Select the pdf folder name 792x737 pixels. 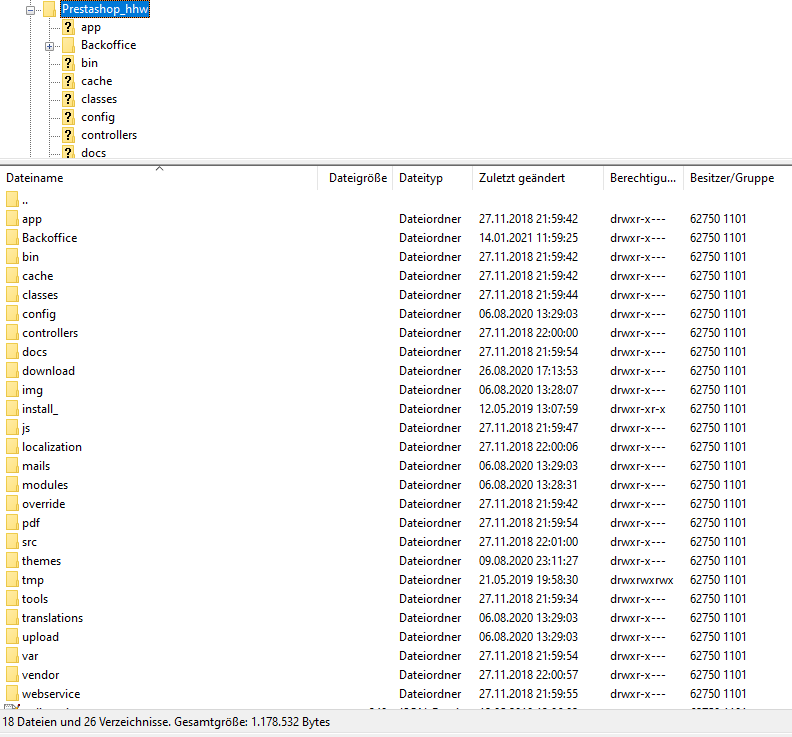pos(31,523)
